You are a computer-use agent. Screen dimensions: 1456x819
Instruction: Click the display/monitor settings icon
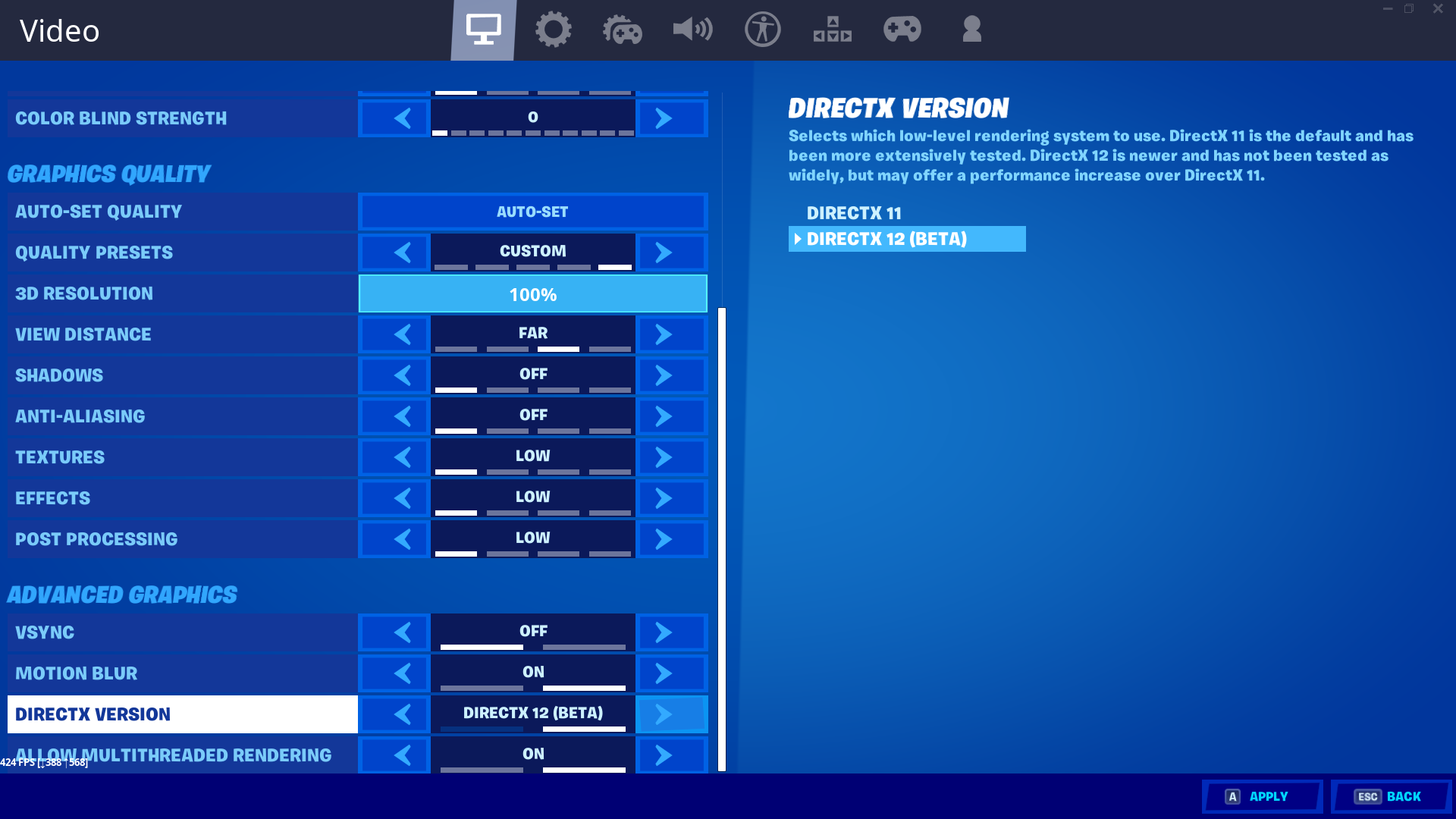pos(483,29)
